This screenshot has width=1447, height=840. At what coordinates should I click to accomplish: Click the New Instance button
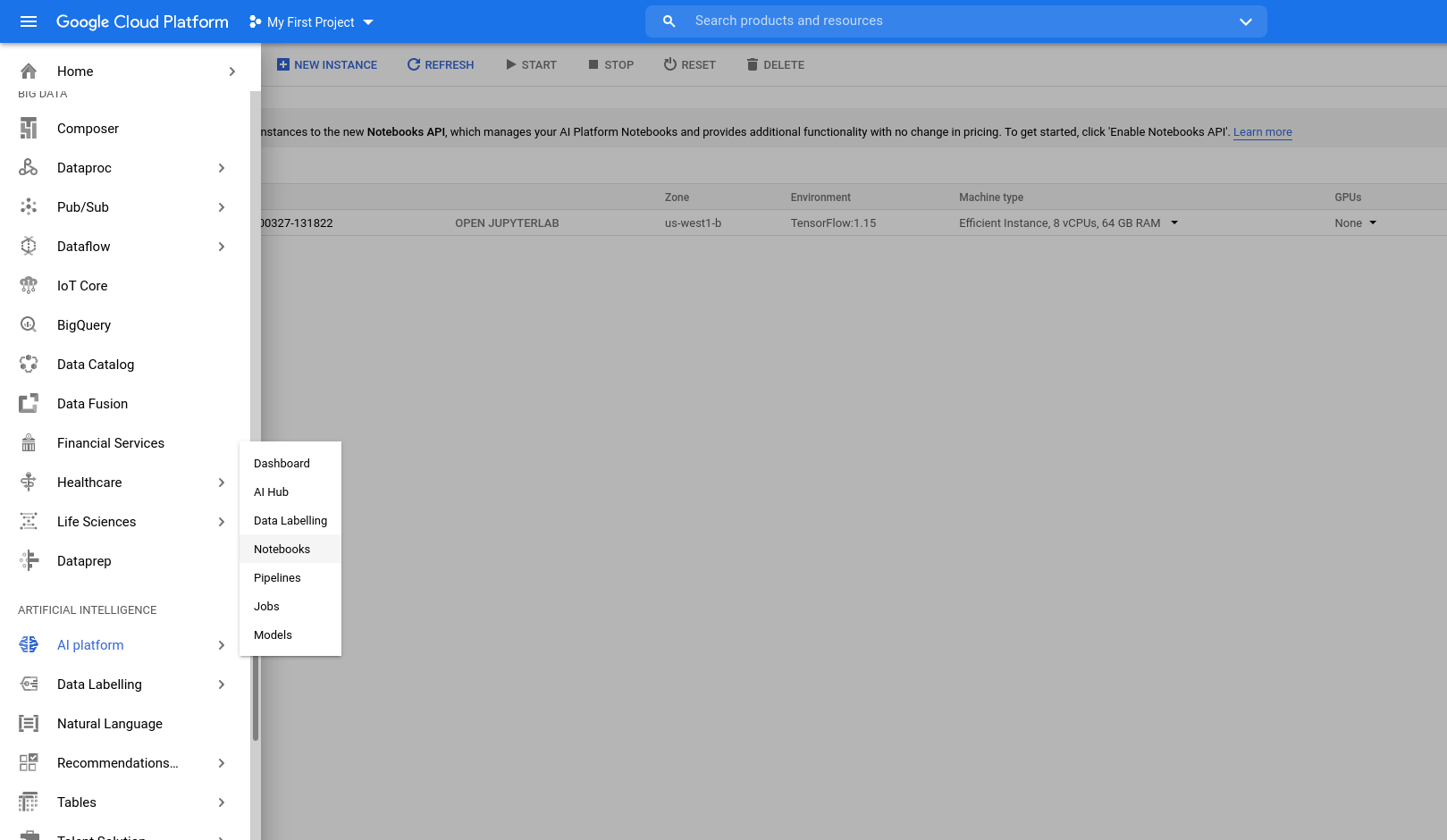(327, 64)
